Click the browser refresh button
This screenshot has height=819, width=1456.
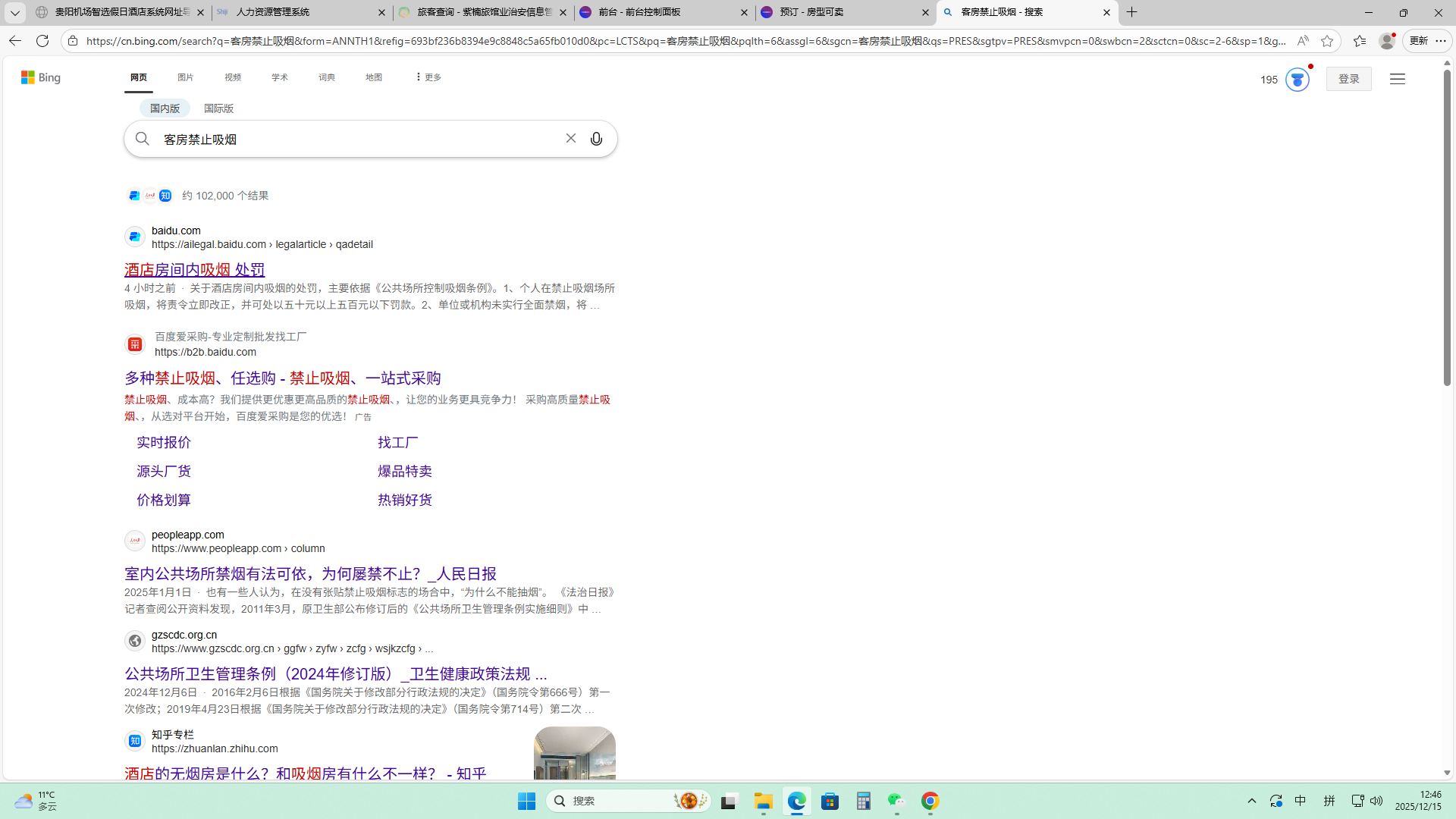click(42, 41)
